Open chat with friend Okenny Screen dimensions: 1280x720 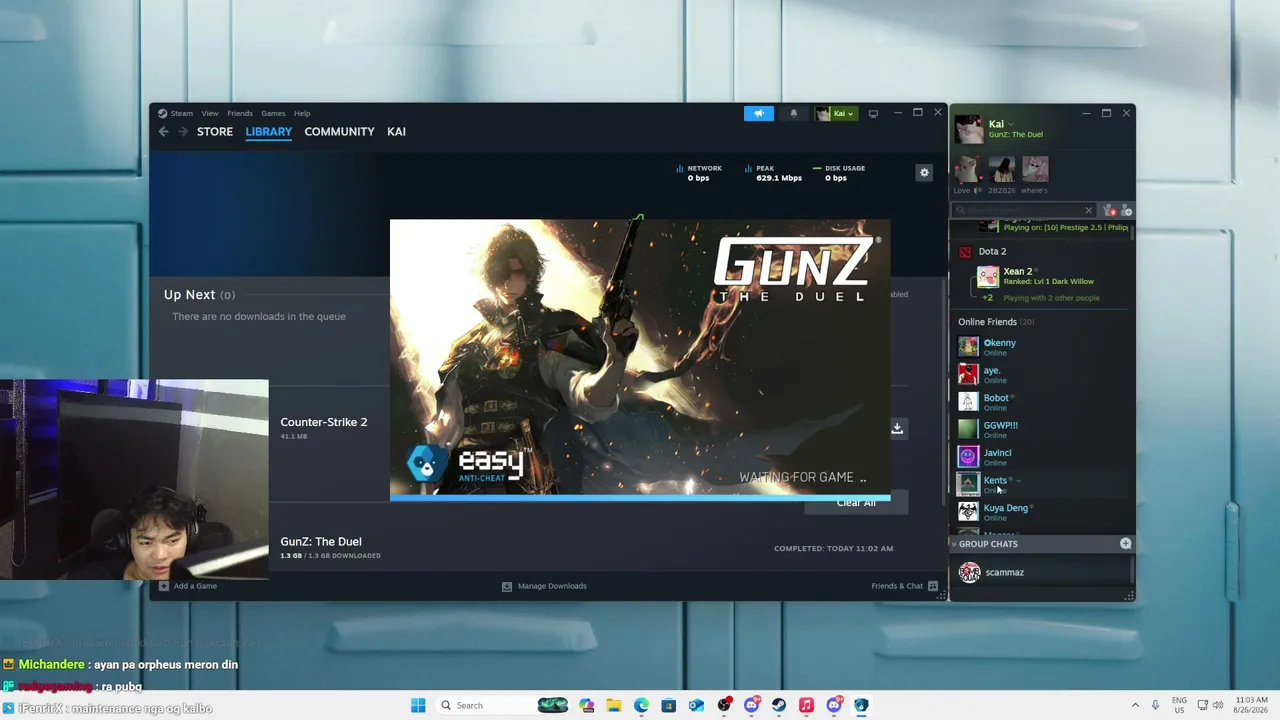tap(1040, 347)
